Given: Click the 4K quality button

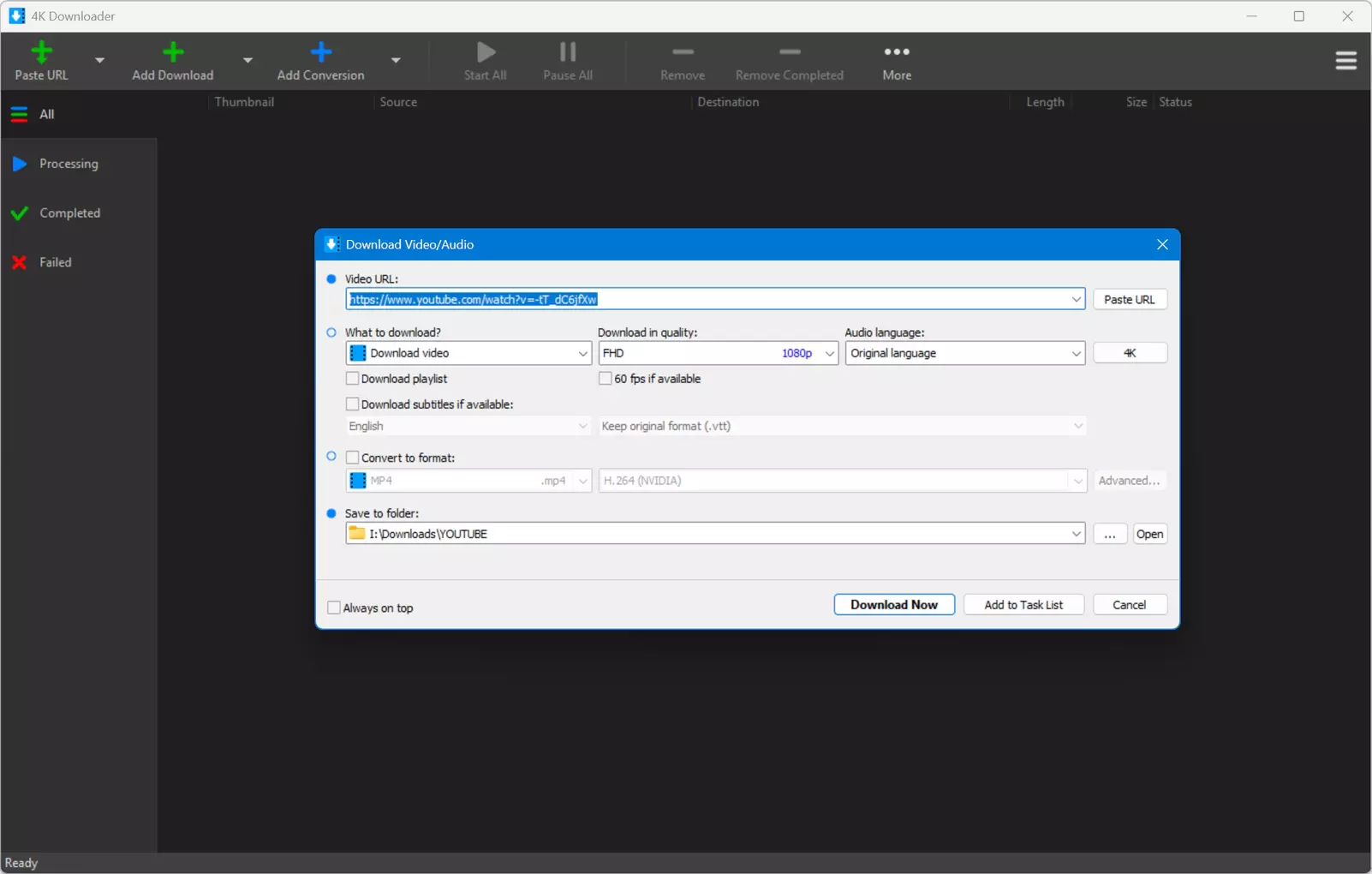Looking at the screenshot, I should [x=1130, y=353].
